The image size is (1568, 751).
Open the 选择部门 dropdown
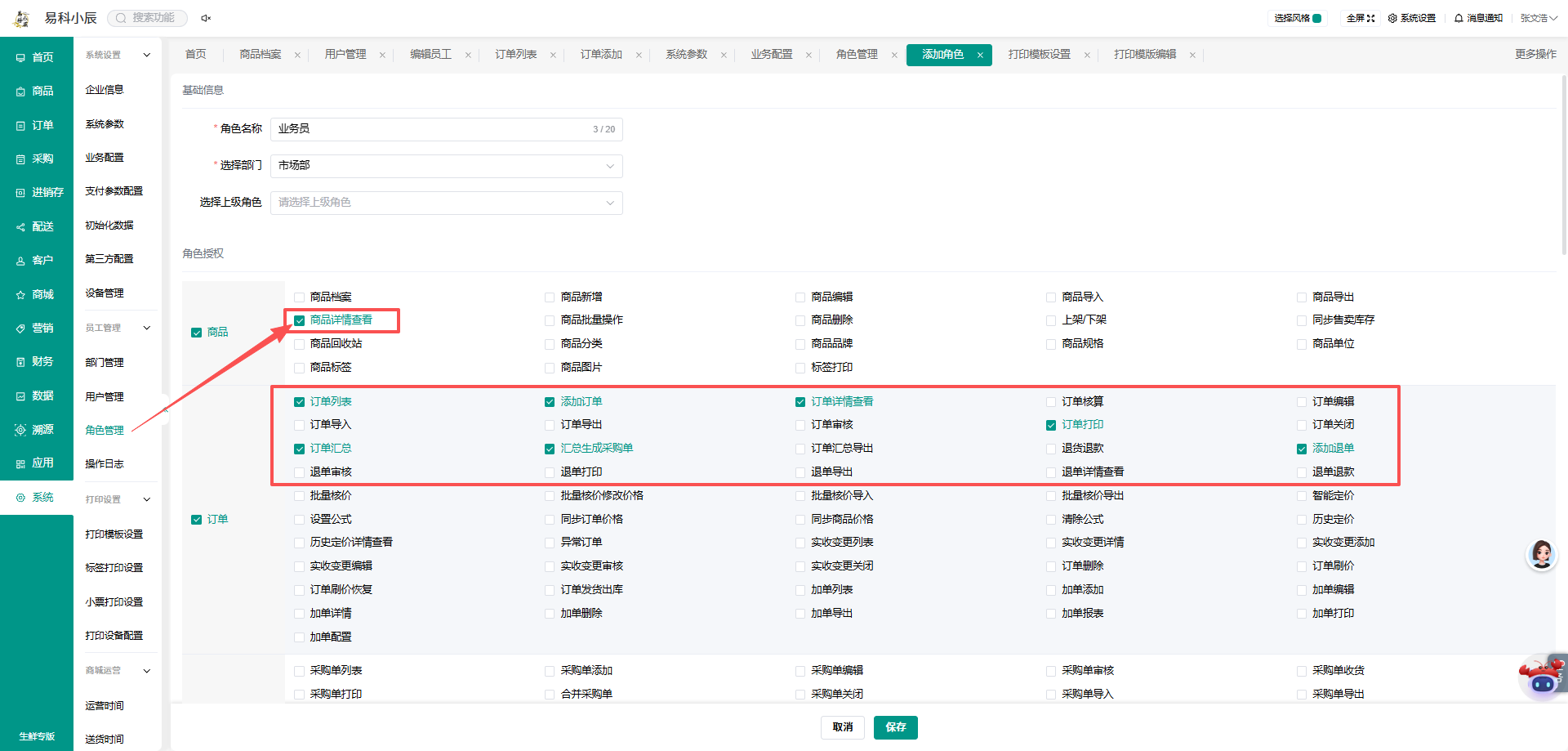point(447,166)
